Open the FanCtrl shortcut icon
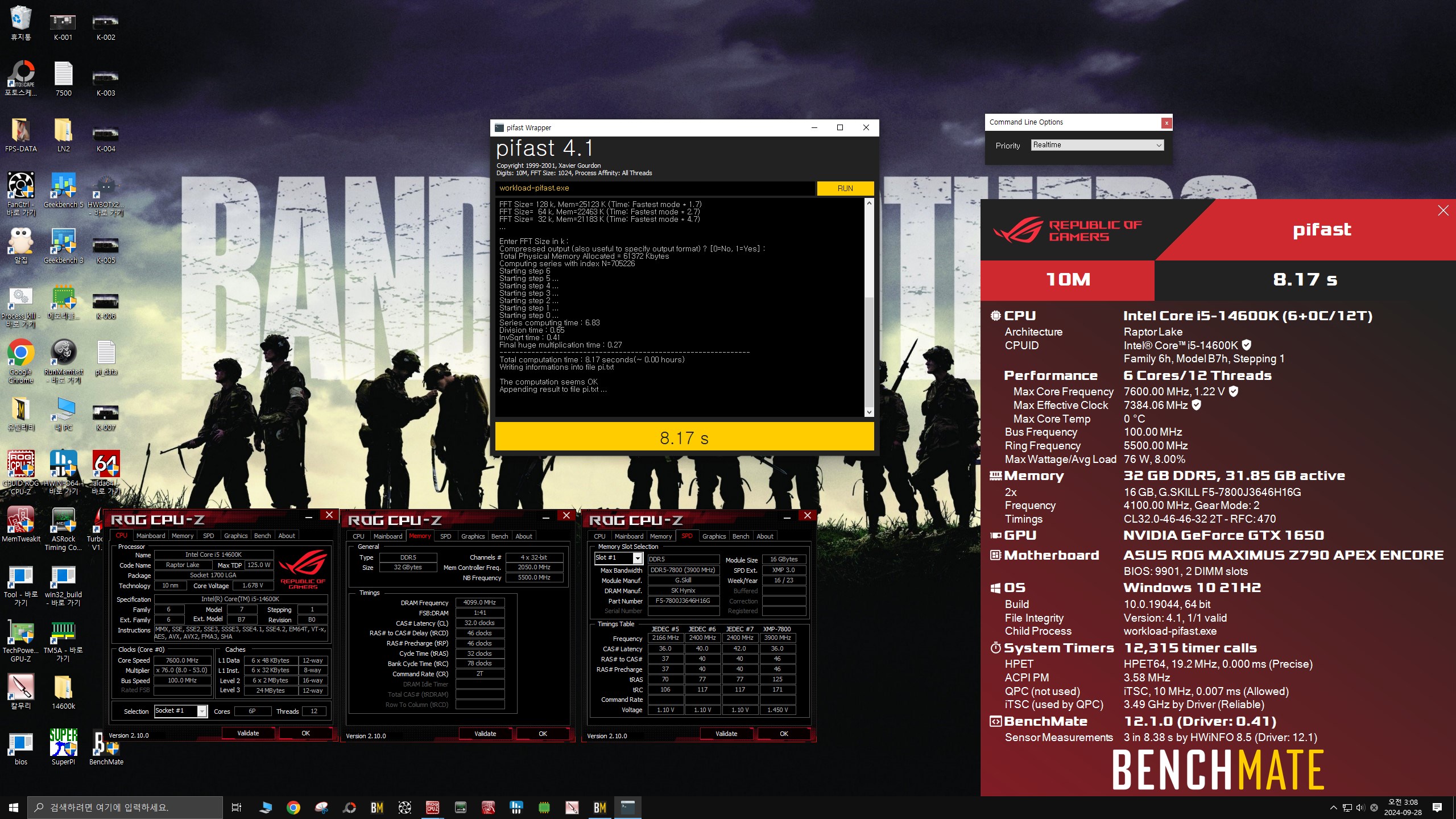Viewport: 1456px width, 819px height. click(x=21, y=194)
